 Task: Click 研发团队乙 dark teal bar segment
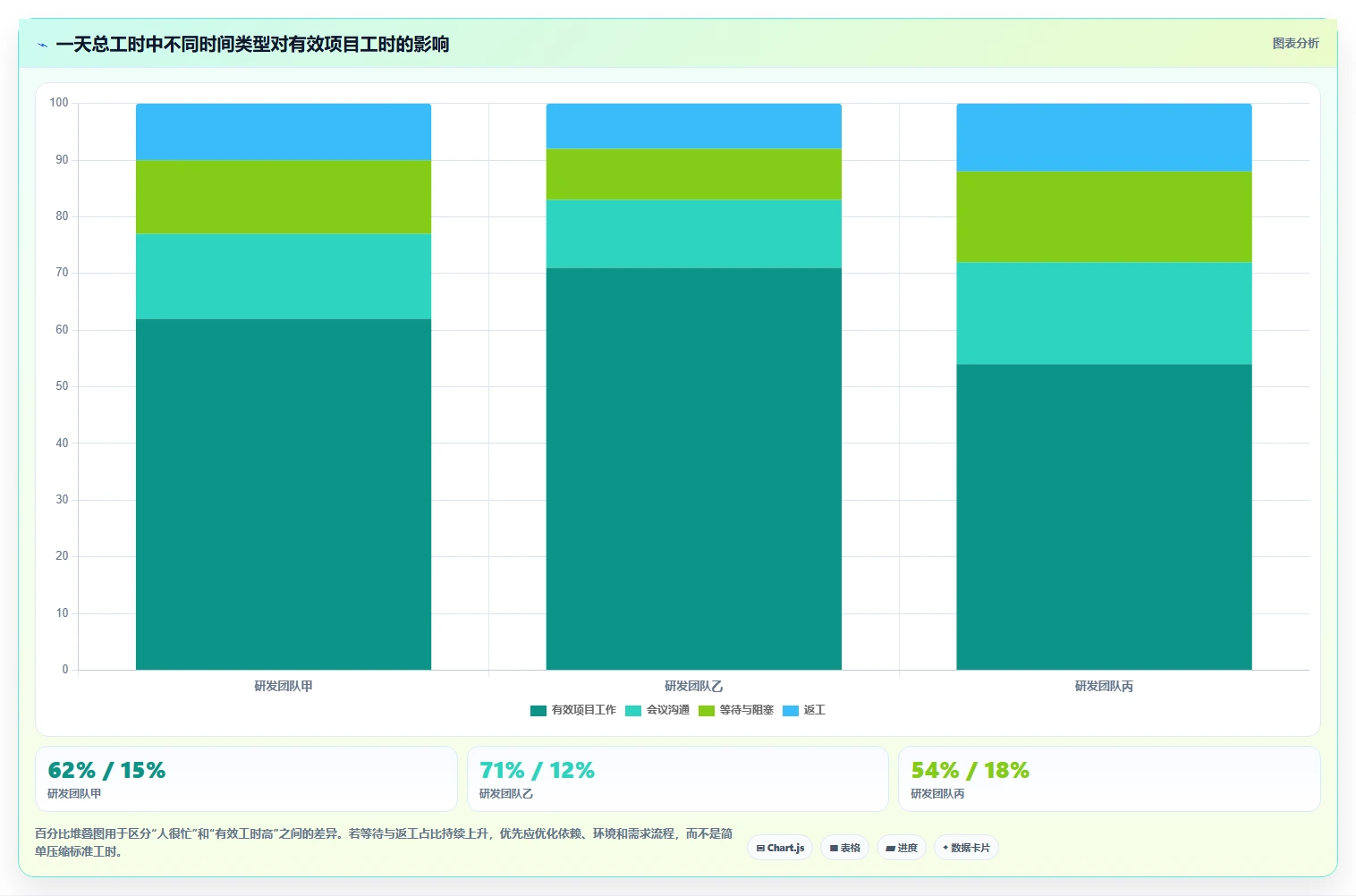click(694, 469)
